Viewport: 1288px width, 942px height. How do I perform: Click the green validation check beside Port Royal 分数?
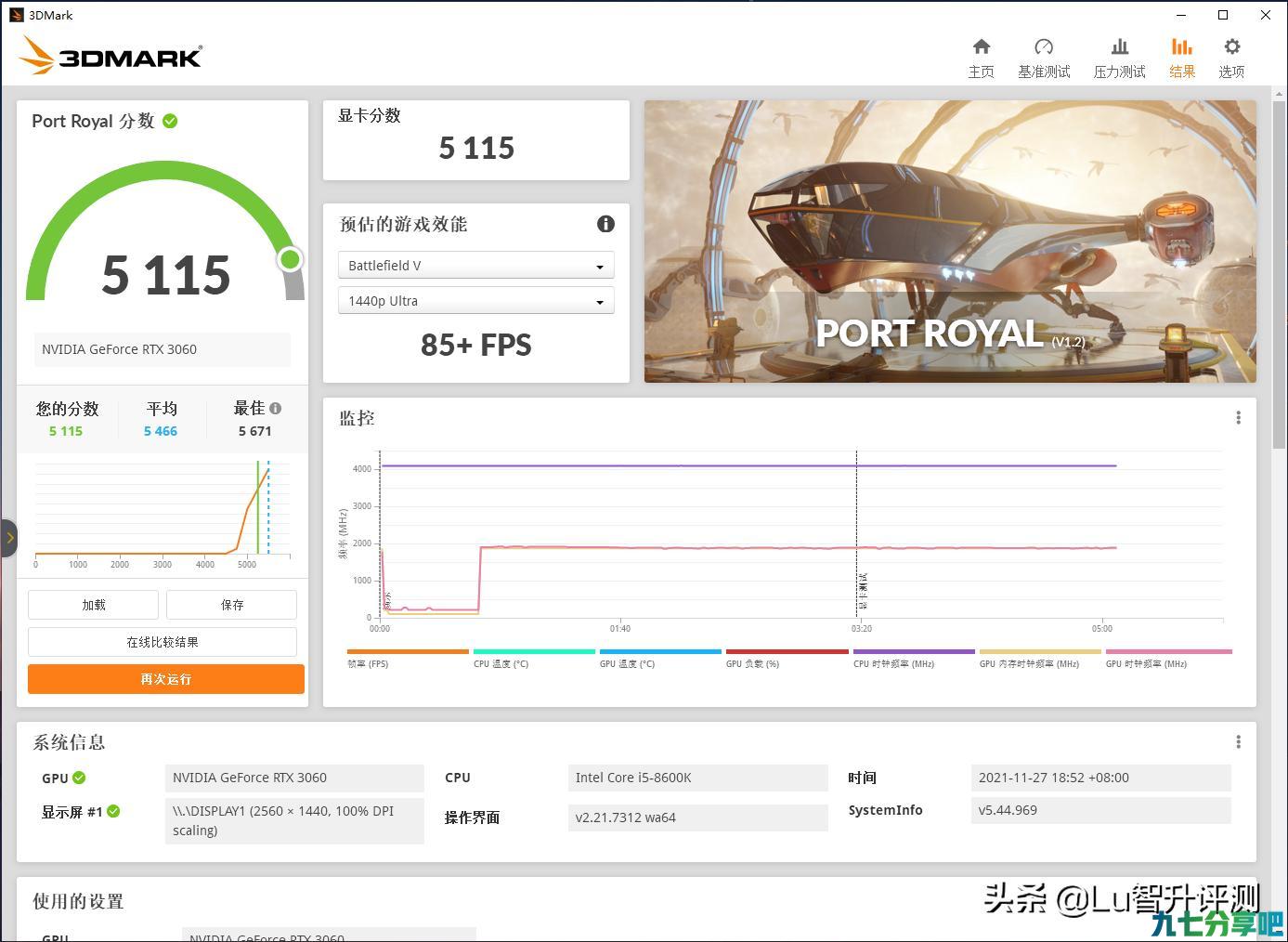170,121
